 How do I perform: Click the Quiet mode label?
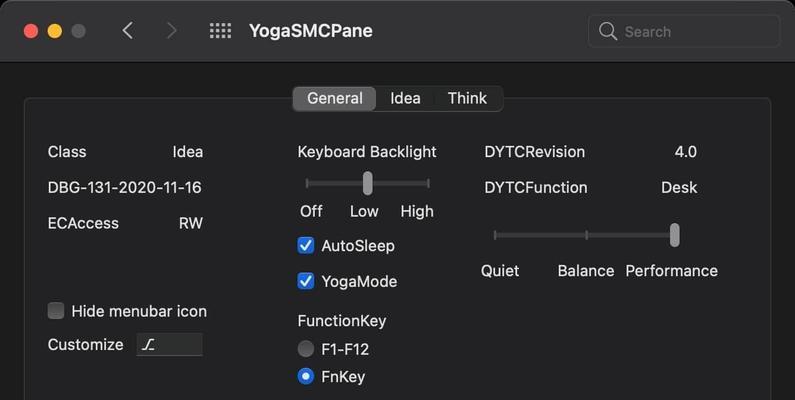[x=500, y=271]
